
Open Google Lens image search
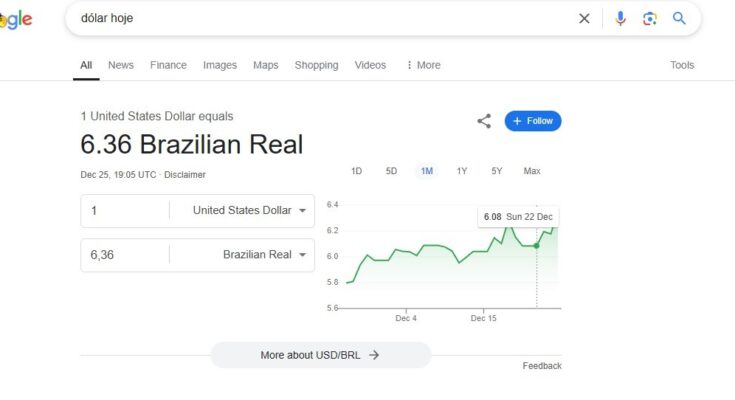click(x=650, y=18)
